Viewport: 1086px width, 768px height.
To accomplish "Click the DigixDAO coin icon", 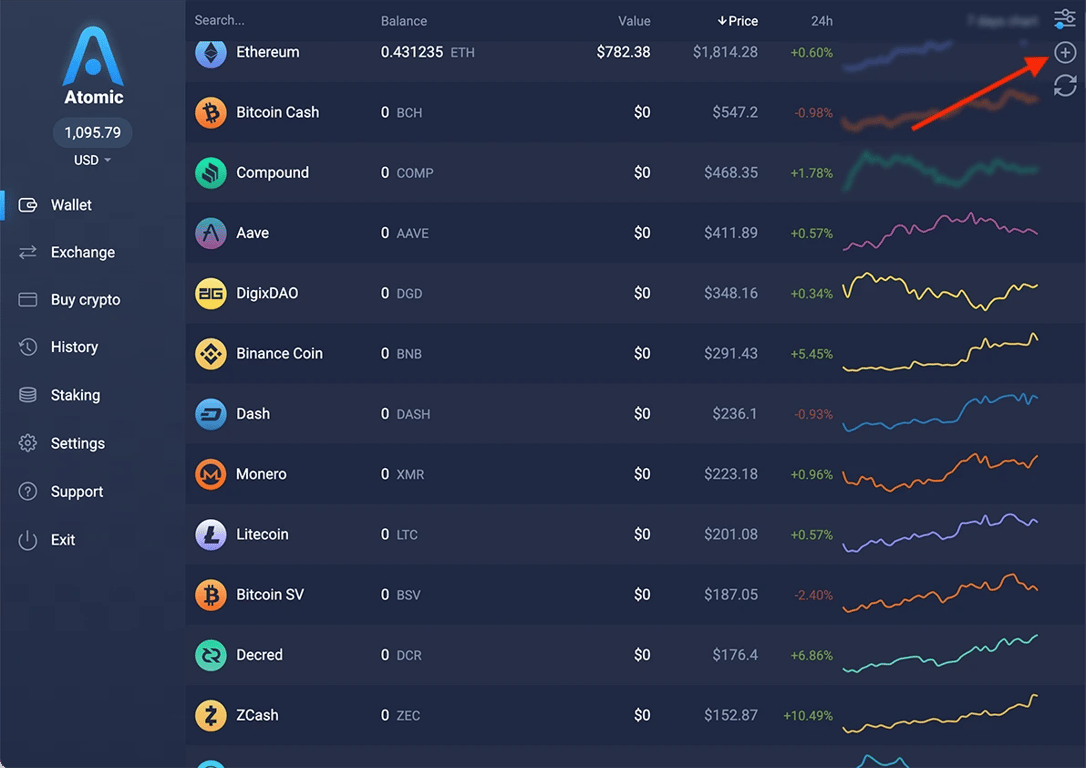I will point(211,293).
